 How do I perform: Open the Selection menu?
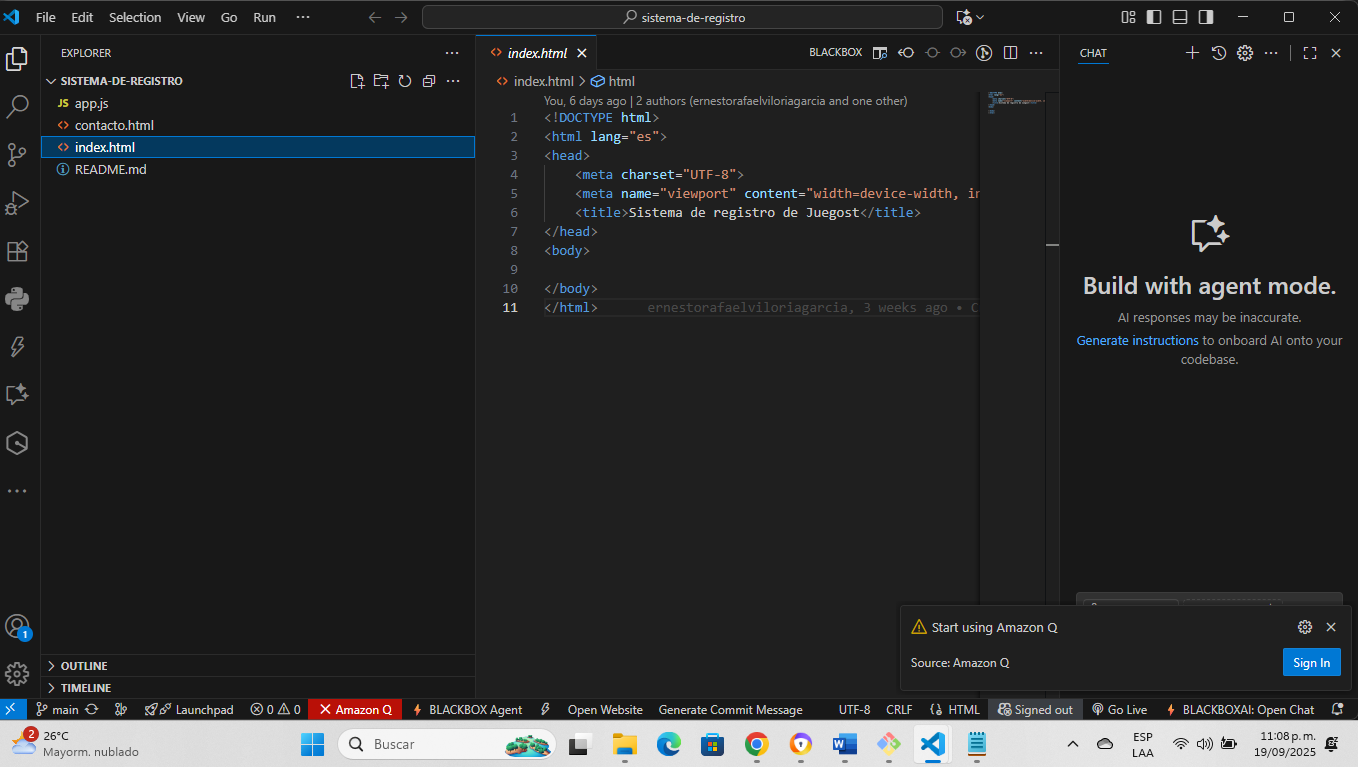(x=135, y=17)
